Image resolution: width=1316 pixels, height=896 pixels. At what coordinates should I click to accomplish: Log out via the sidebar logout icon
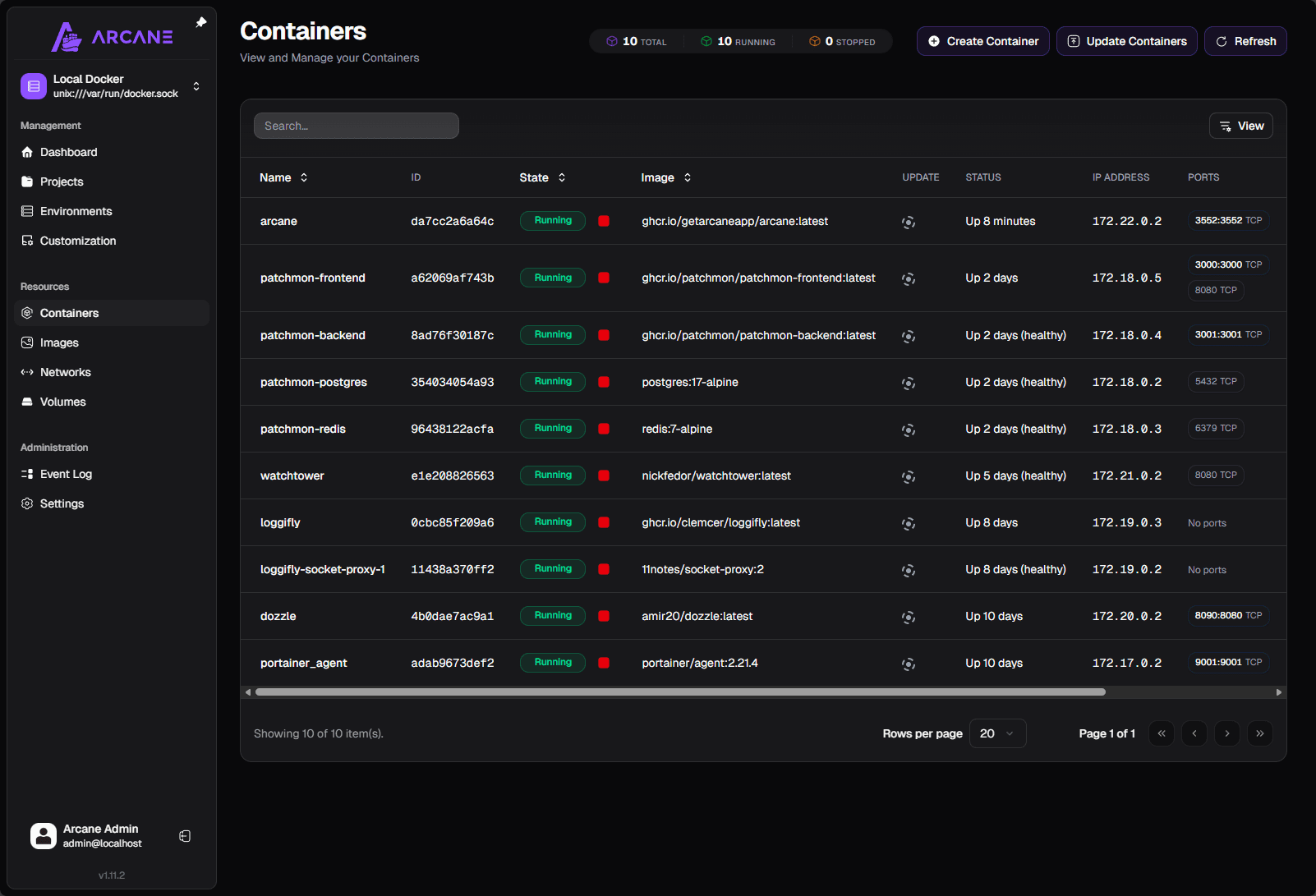coord(185,835)
